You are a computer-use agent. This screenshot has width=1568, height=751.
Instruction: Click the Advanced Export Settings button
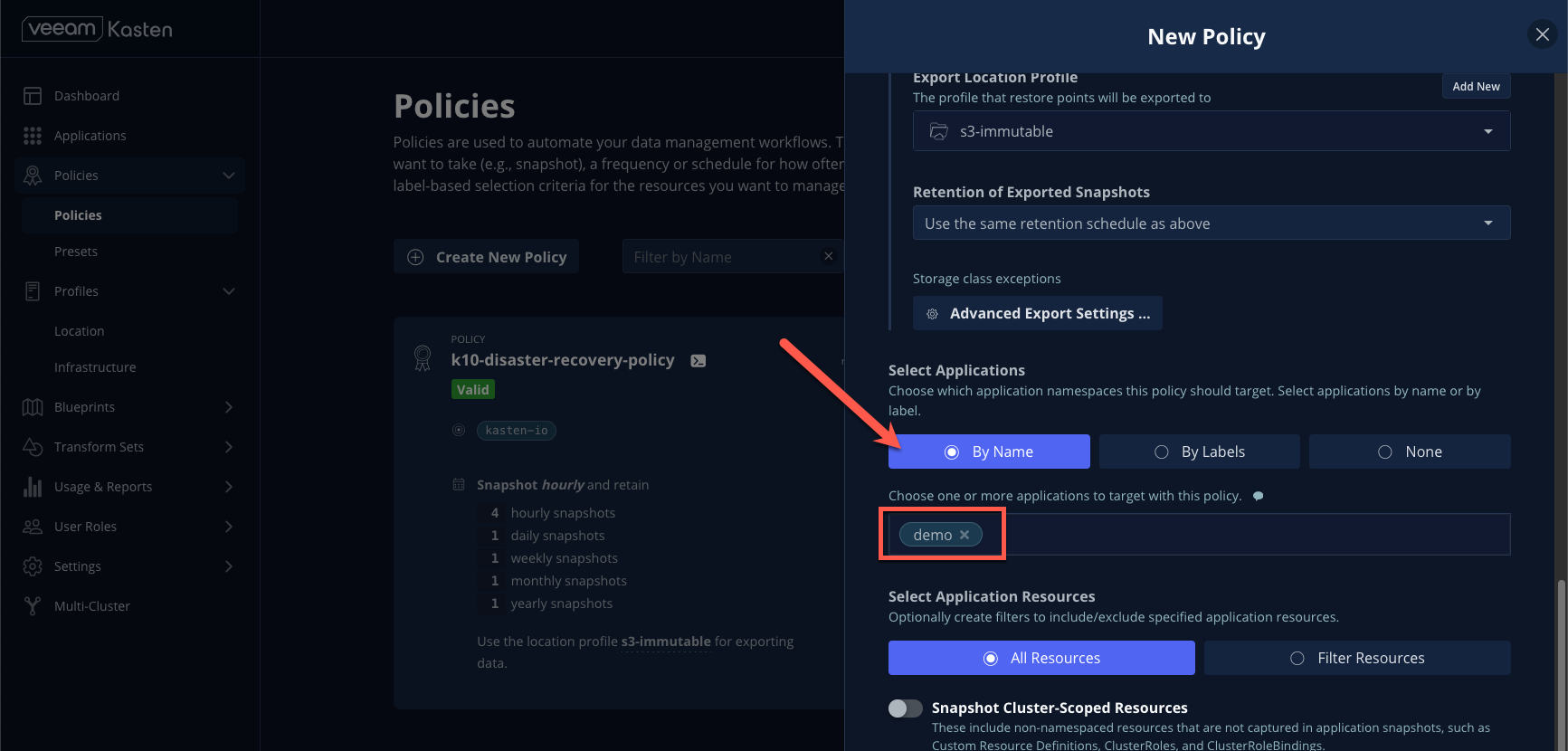pyautogui.click(x=1038, y=313)
